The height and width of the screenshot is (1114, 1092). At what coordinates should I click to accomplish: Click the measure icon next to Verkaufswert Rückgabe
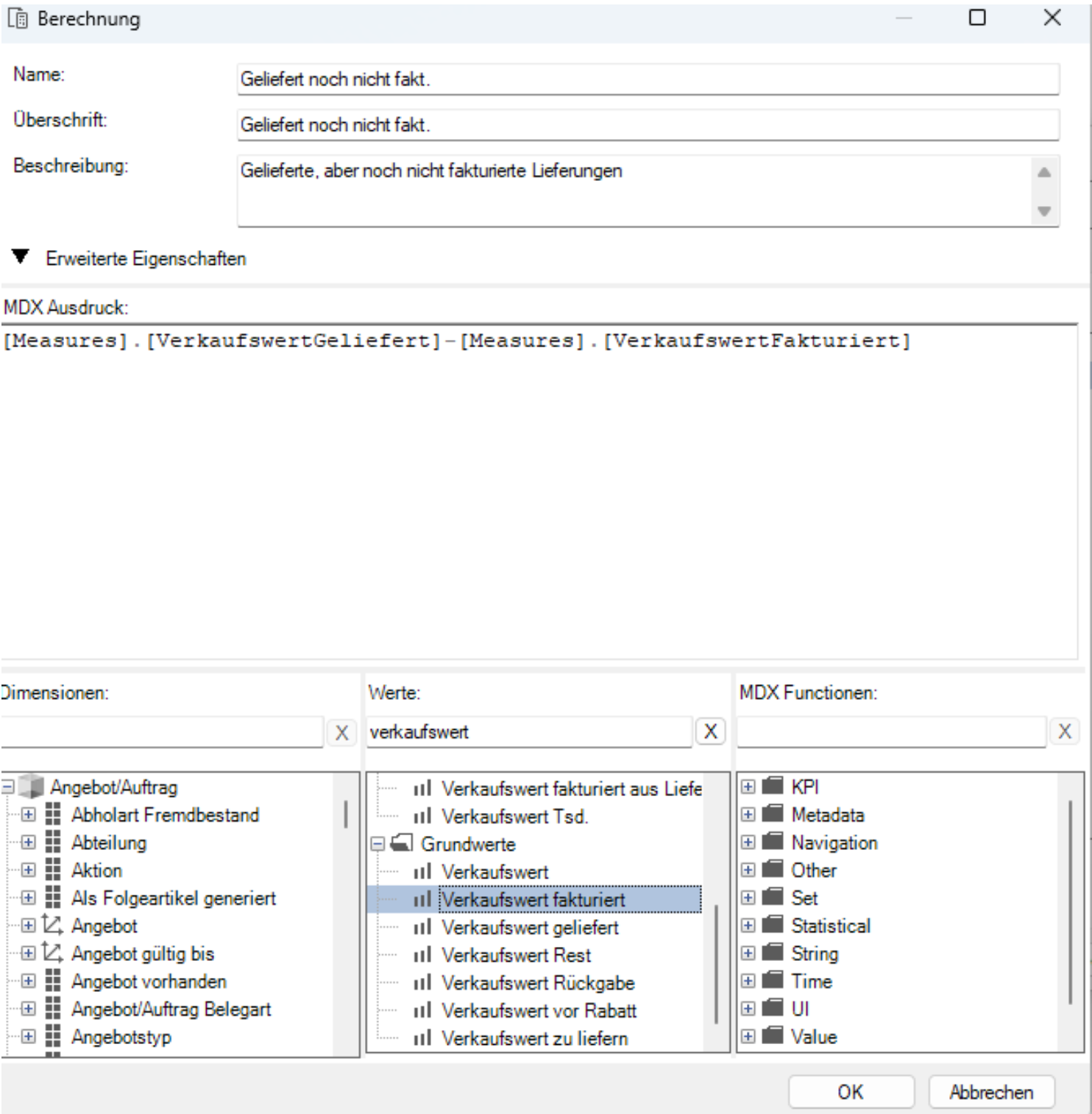[x=422, y=983]
